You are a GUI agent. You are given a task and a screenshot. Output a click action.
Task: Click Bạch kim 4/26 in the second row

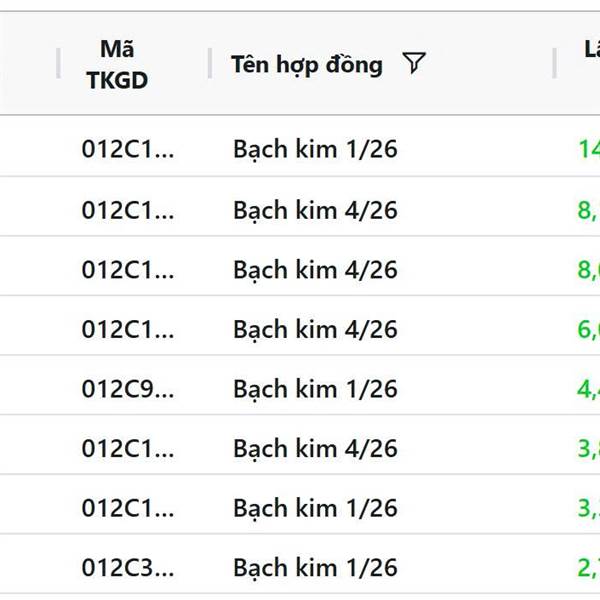pyautogui.click(x=315, y=210)
